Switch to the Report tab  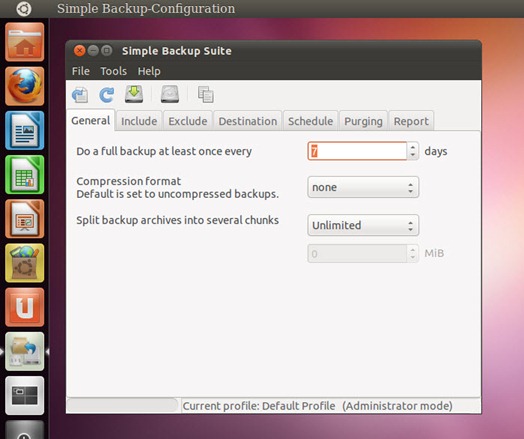coord(411,121)
